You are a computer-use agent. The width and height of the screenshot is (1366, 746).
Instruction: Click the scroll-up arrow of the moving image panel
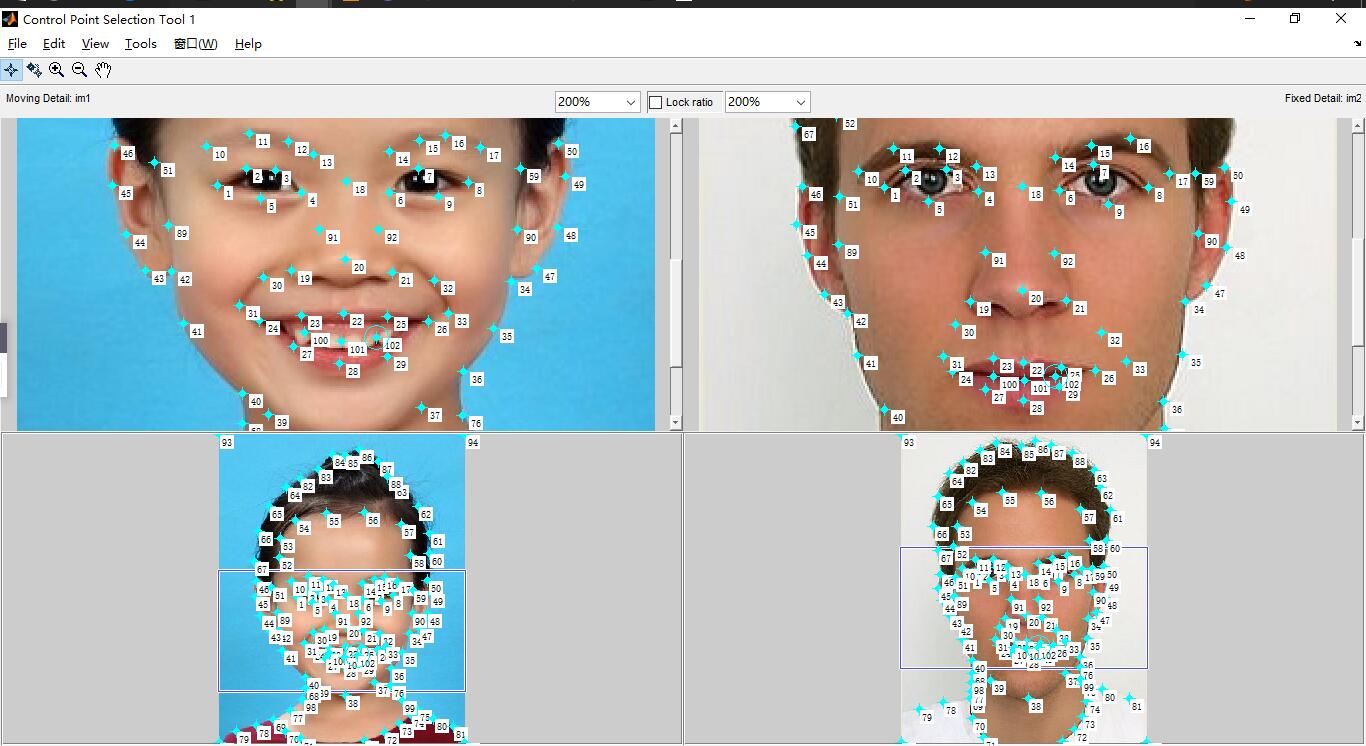[675, 126]
